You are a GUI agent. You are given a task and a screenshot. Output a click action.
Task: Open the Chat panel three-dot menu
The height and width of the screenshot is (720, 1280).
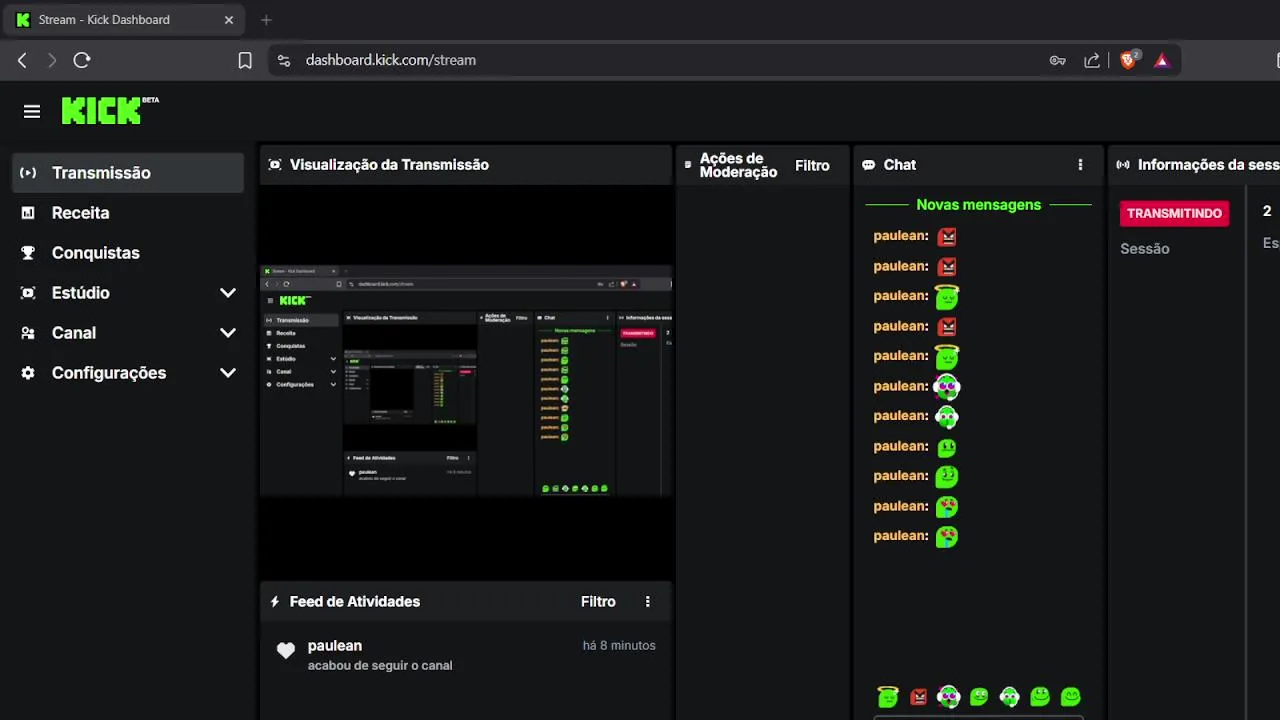coord(1080,165)
